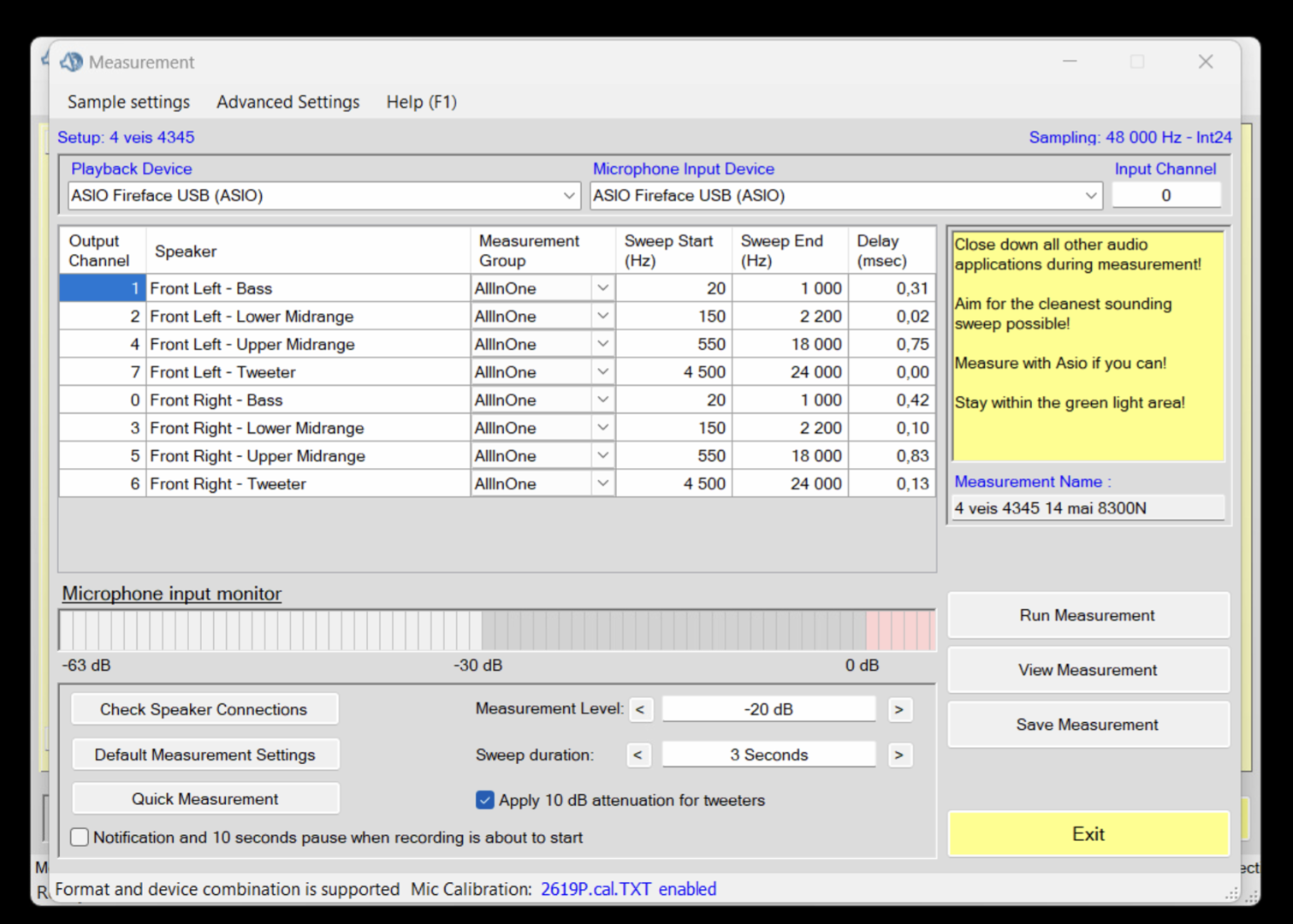This screenshot has height=924, width=1293.
Task: Select the Front Right - Bass speaker cell
Action: coord(308,400)
